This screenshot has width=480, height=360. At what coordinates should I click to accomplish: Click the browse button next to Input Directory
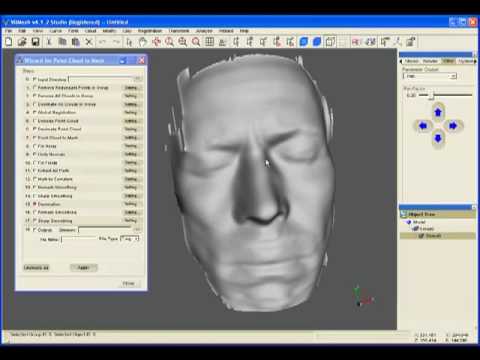pyautogui.click(x=137, y=79)
